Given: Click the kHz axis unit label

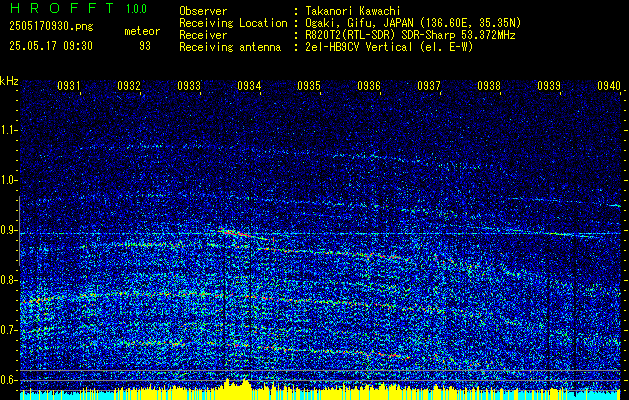Looking at the screenshot, I should click(9, 81).
